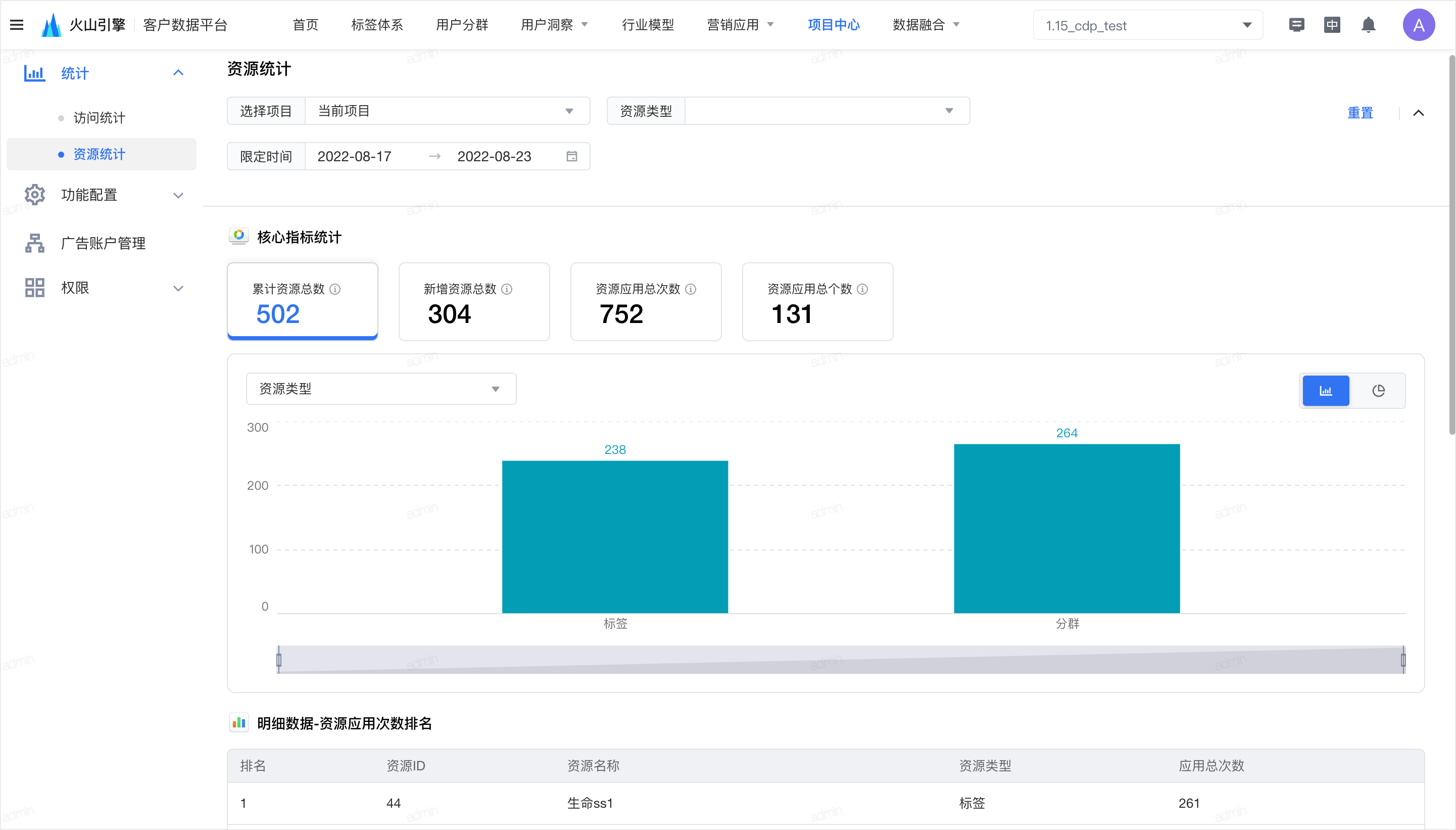Switch to pie chart view

point(1378,391)
